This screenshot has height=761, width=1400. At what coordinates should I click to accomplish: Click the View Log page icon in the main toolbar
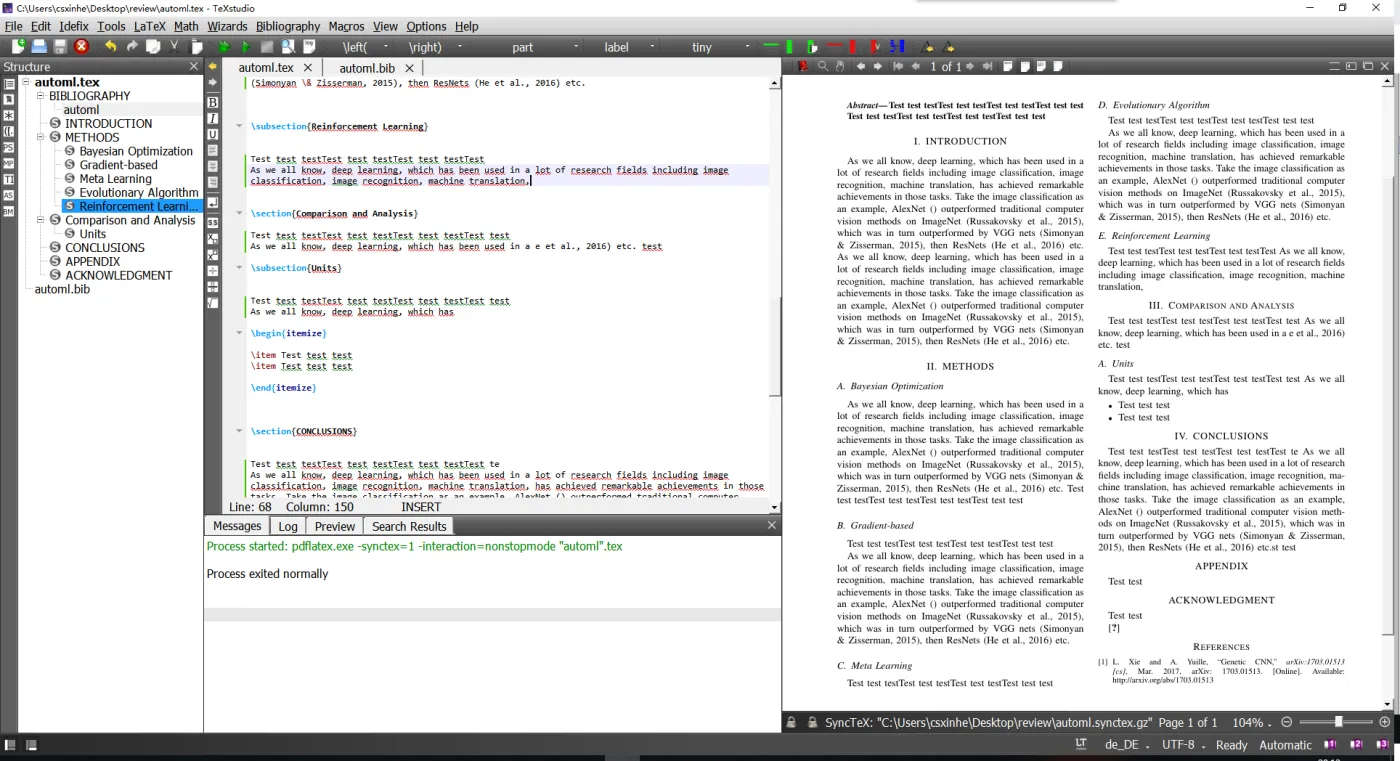[x=309, y=46]
